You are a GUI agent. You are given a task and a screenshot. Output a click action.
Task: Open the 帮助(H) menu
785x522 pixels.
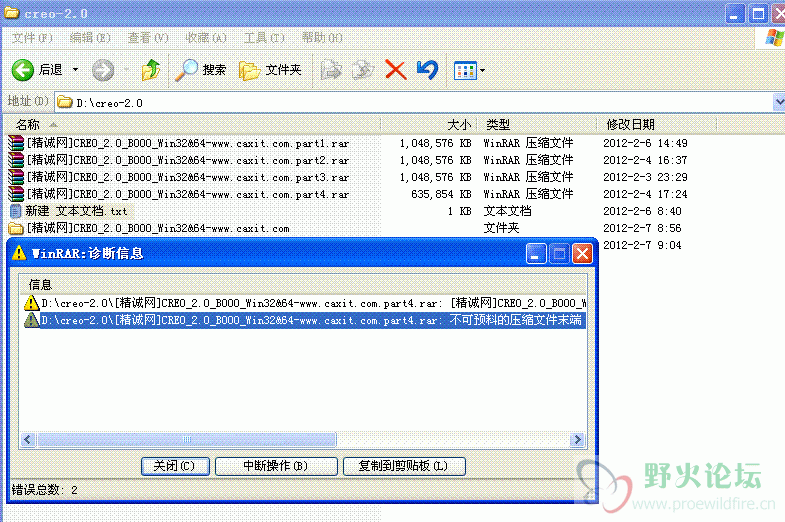tap(322, 38)
